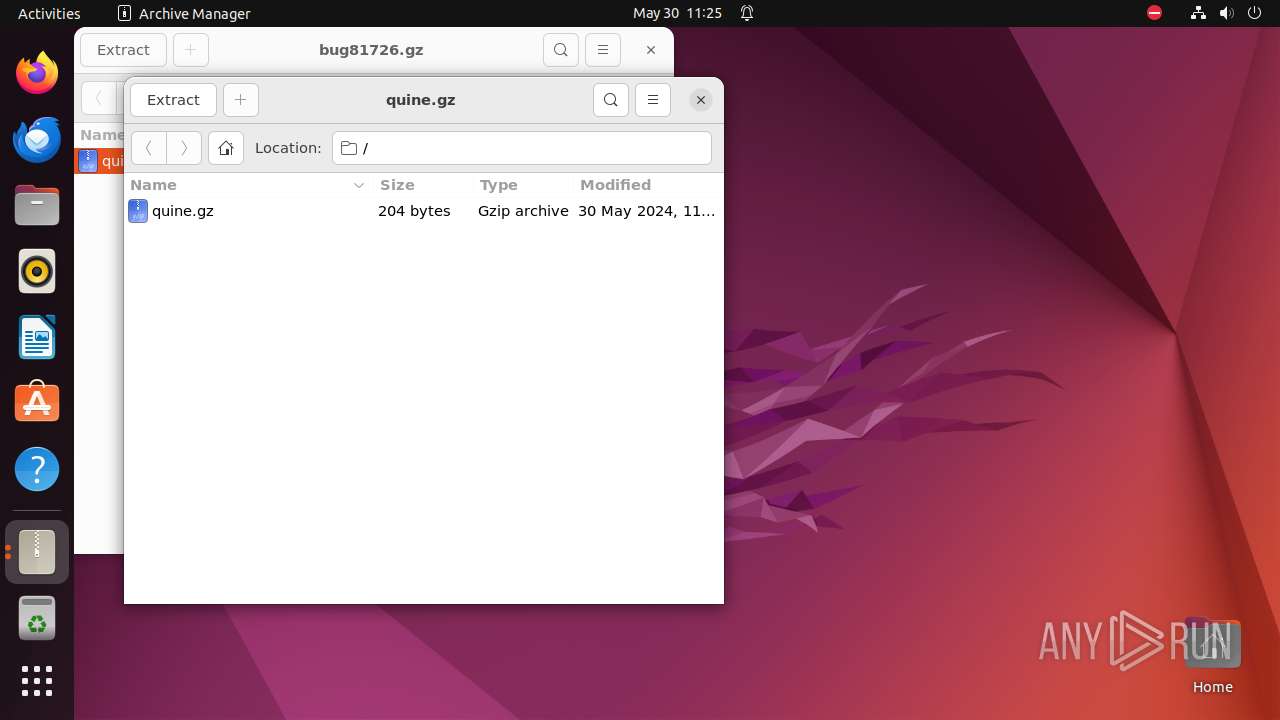
Task: Launch Firefox from dock
Action: pos(37,73)
